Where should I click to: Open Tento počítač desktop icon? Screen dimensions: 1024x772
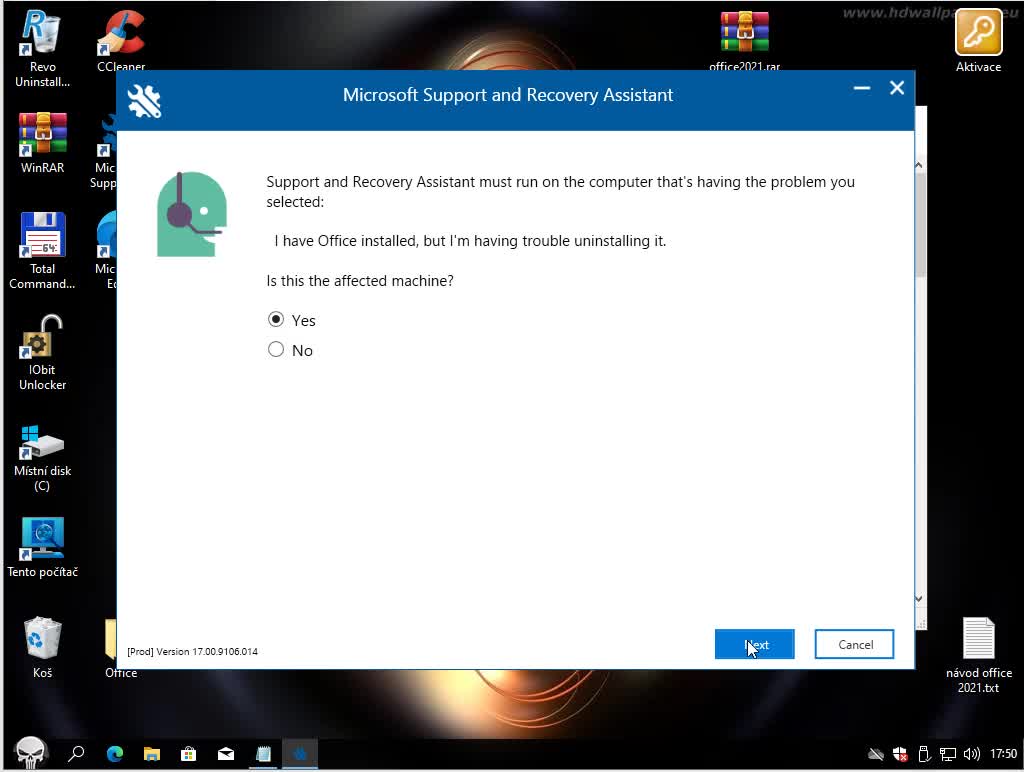point(42,547)
